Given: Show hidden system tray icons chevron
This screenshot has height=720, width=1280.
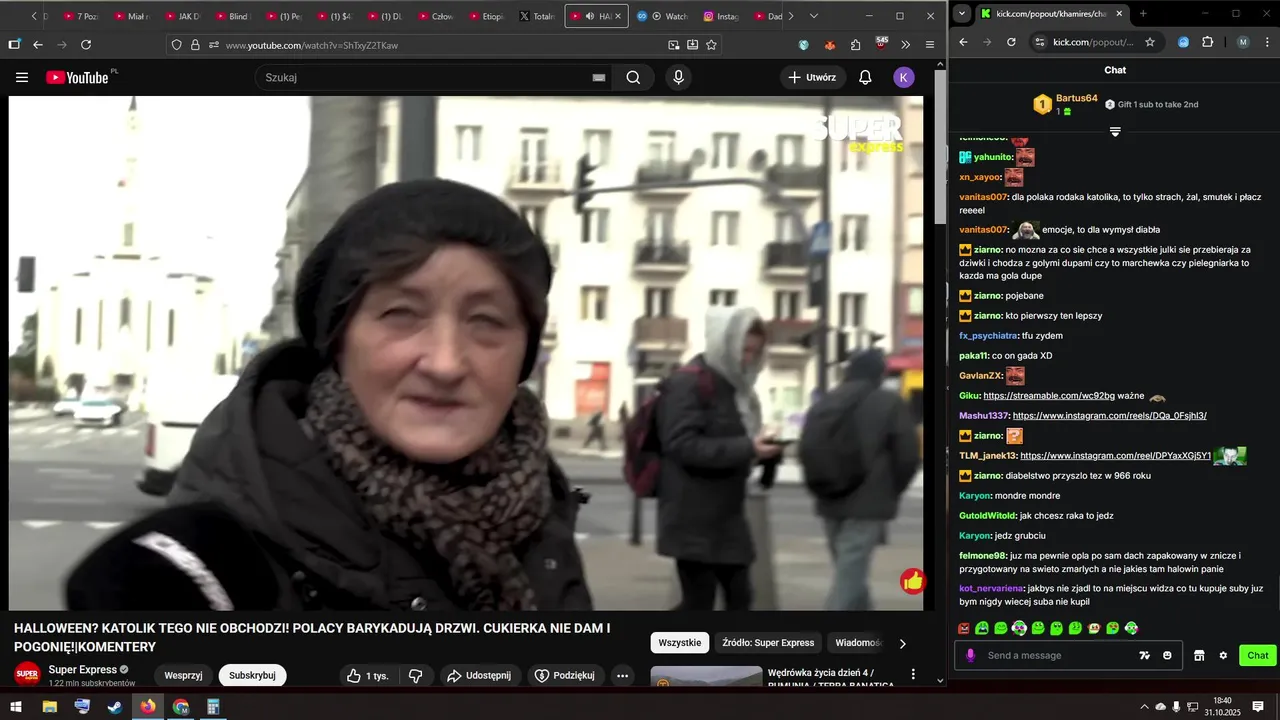Looking at the screenshot, I should [x=1145, y=706].
